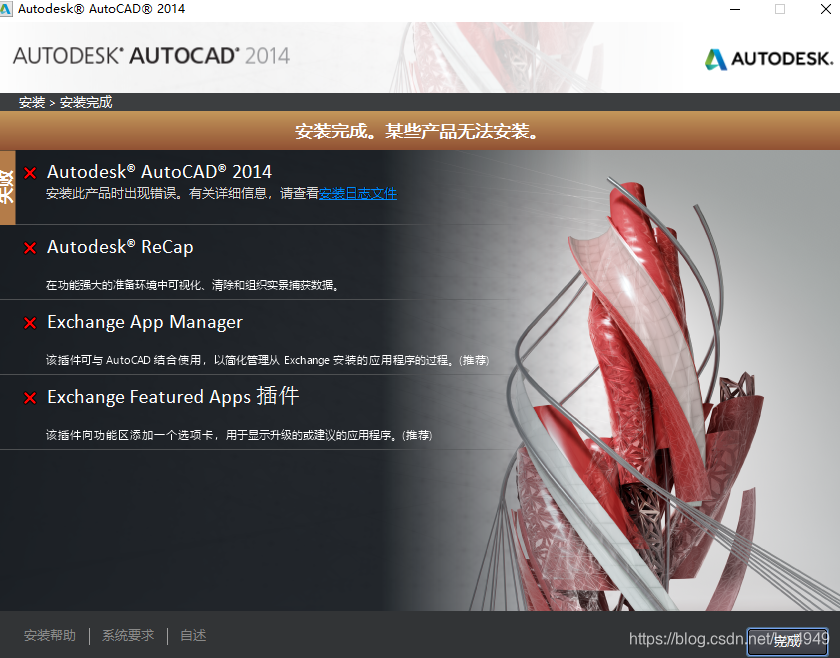The width and height of the screenshot is (840, 658).
Task: Select the Exchange App Manager product title
Action: (x=145, y=322)
